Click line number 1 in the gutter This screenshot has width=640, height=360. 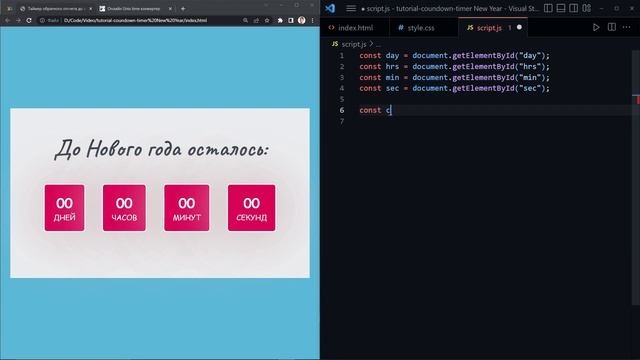point(342,56)
